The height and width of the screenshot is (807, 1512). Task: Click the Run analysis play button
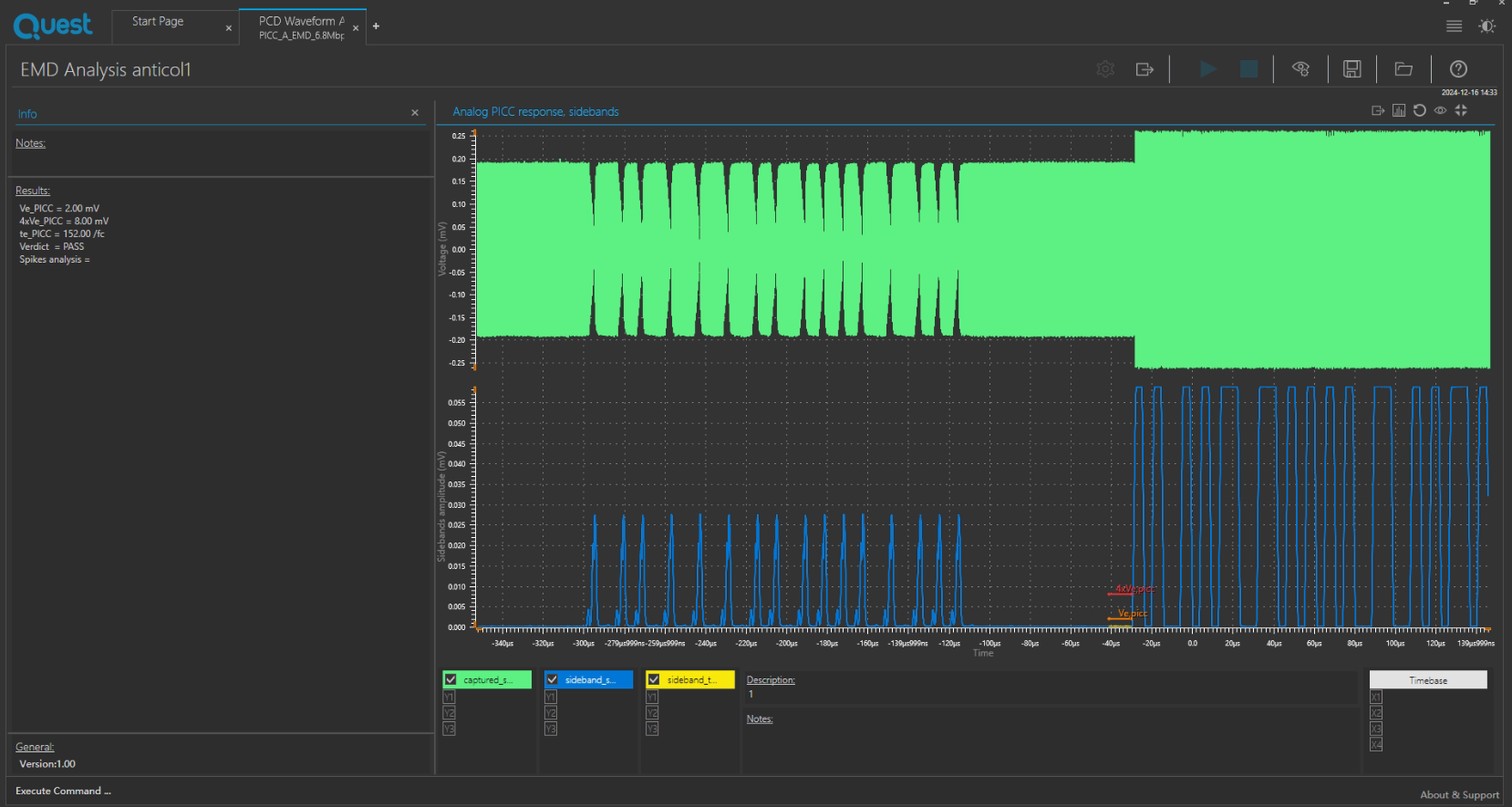1207,69
